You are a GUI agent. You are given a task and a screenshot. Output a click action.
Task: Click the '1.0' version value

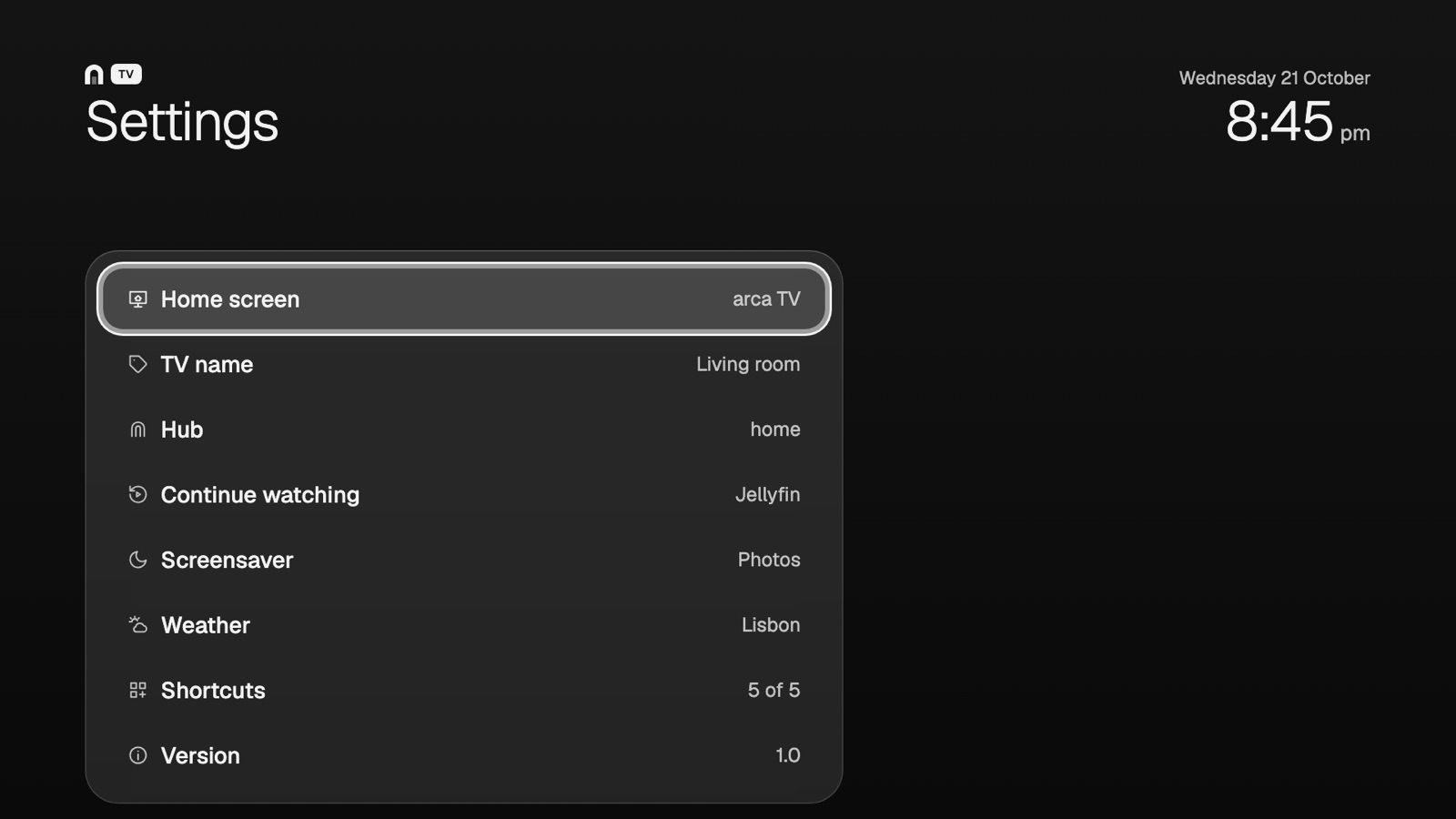coord(788,755)
